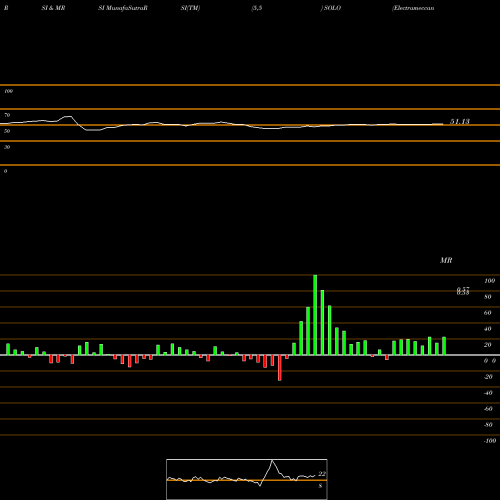500x500 pixels.
Task: Click the Electrameccan title text in header
Action: coord(413,8)
